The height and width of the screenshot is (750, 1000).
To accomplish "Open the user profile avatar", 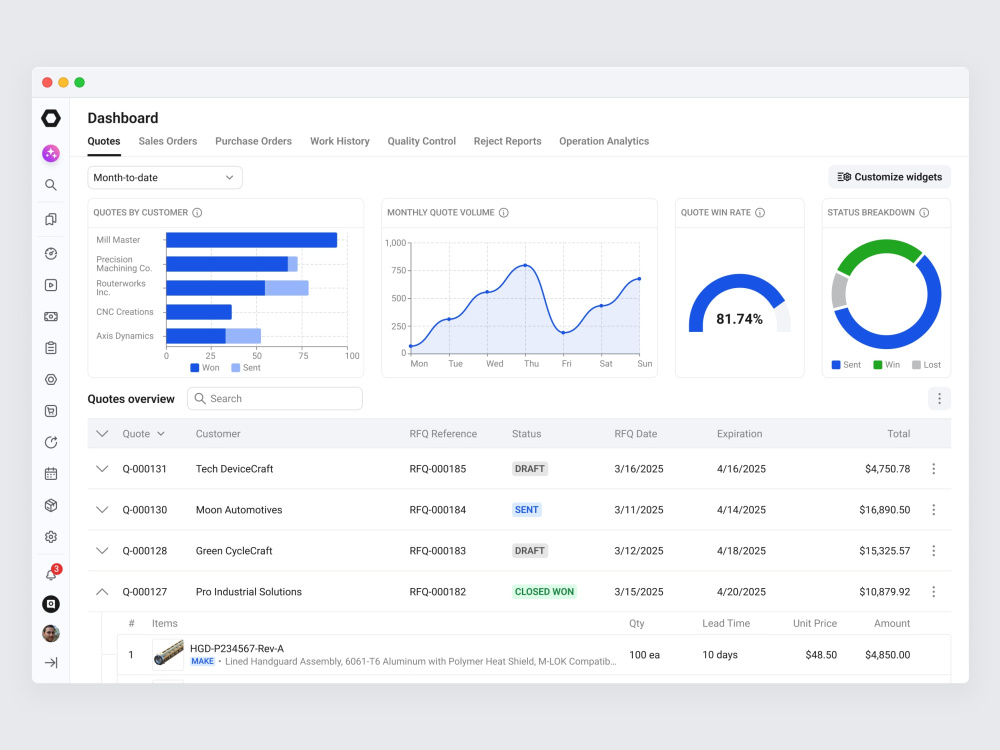I will pyautogui.click(x=51, y=633).
